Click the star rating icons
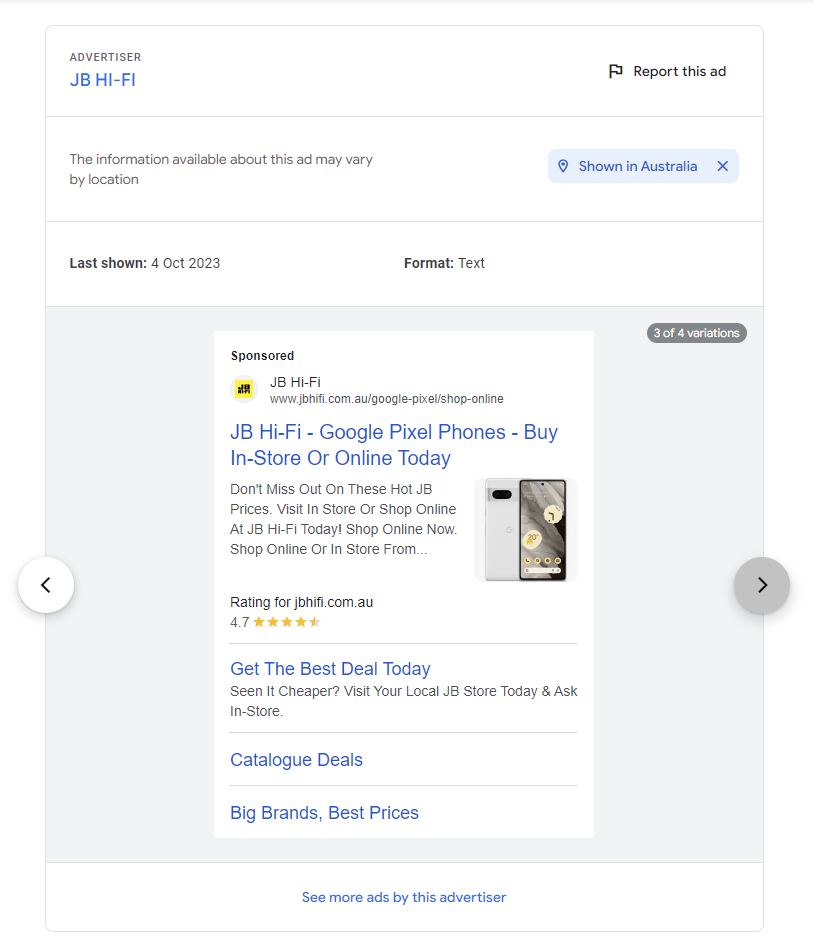The height and width of the screenshot is (935, 814). (x=286, y=622)
